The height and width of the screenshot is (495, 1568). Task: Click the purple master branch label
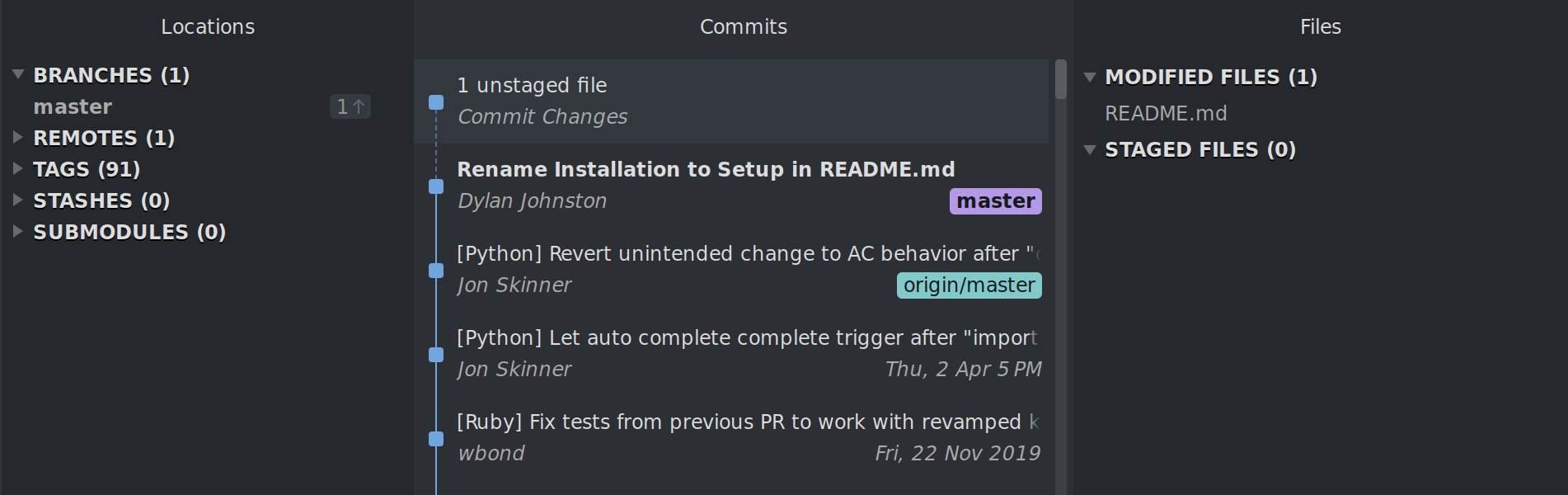995,201
